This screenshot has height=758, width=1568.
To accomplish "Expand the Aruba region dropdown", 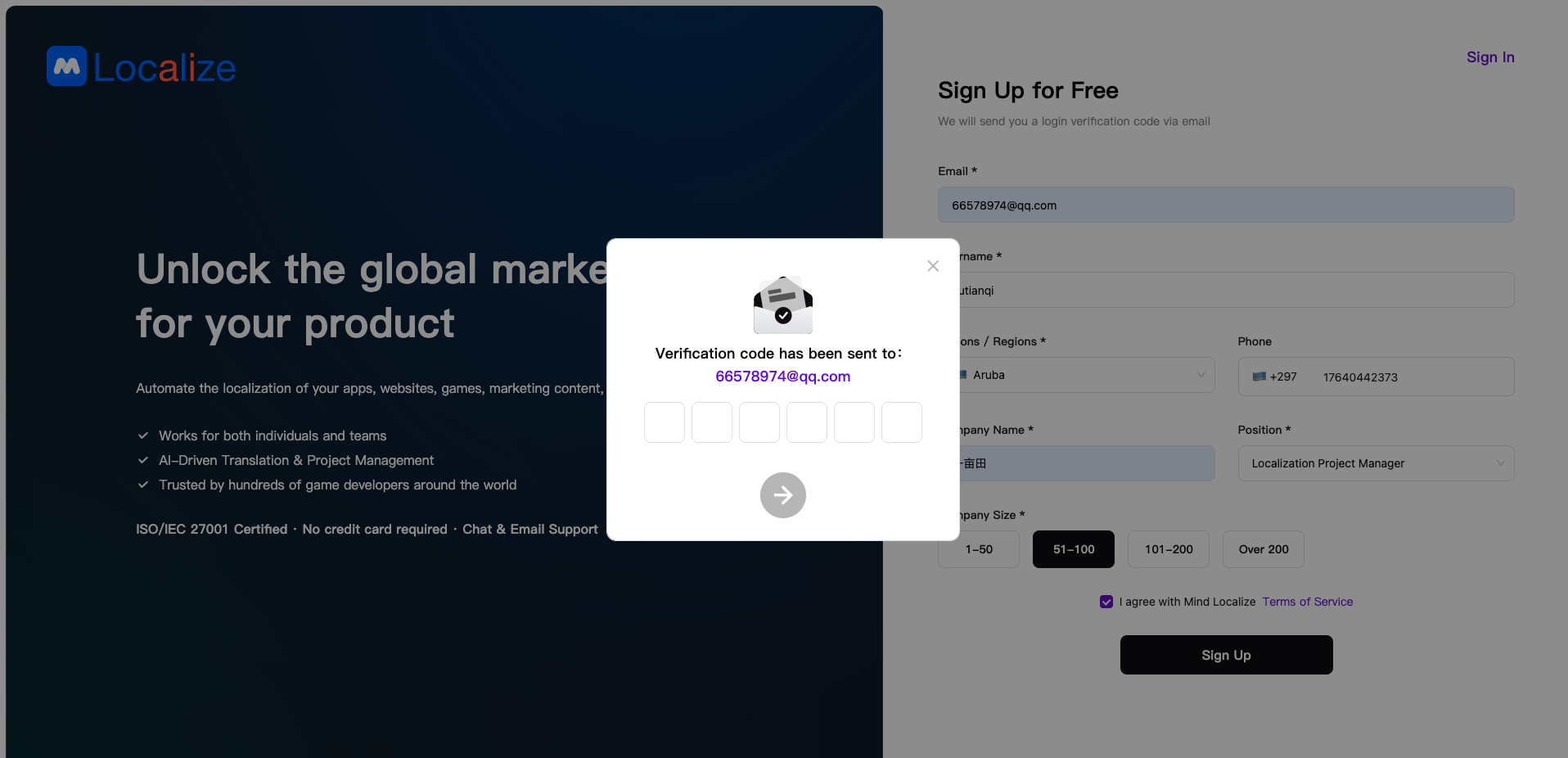I will [x=1200, y=375].
